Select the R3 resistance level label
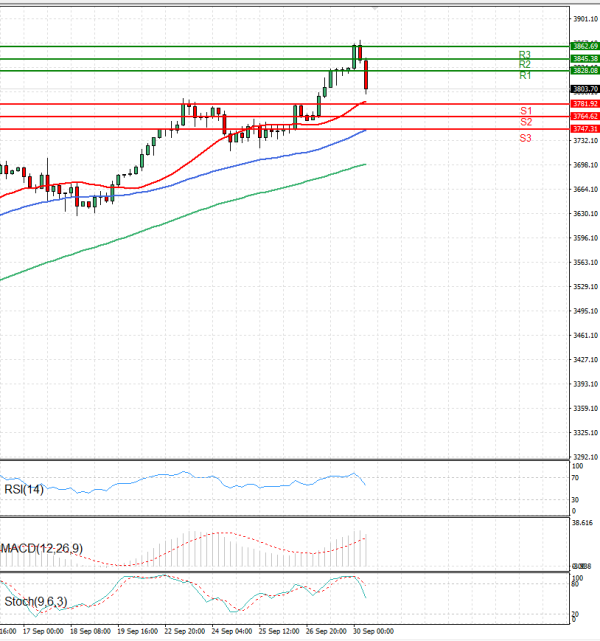This screenshot has height=641, width=600. tap(524, 54)
